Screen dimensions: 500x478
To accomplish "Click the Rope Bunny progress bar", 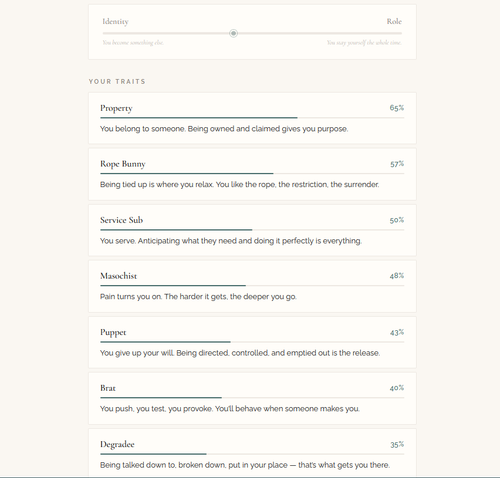I will (x=252, y=174).
